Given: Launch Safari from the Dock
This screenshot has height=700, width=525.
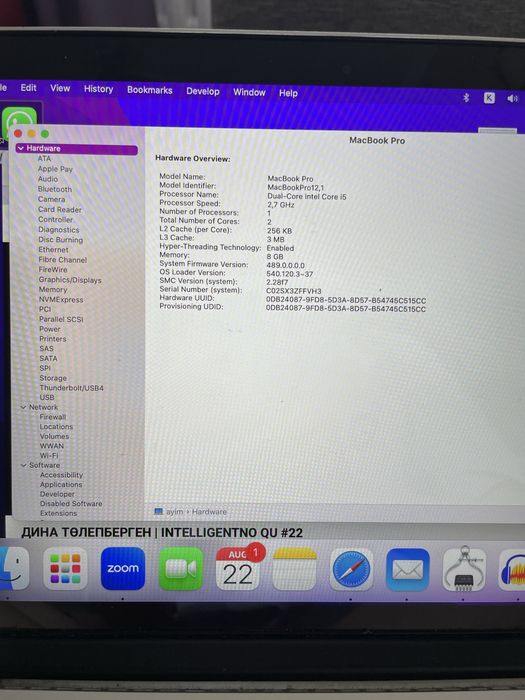Looking at the screenshot, I should point(351,570).
